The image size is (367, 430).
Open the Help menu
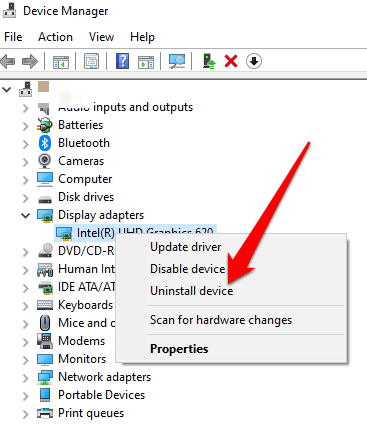click(x=142, y=37)
